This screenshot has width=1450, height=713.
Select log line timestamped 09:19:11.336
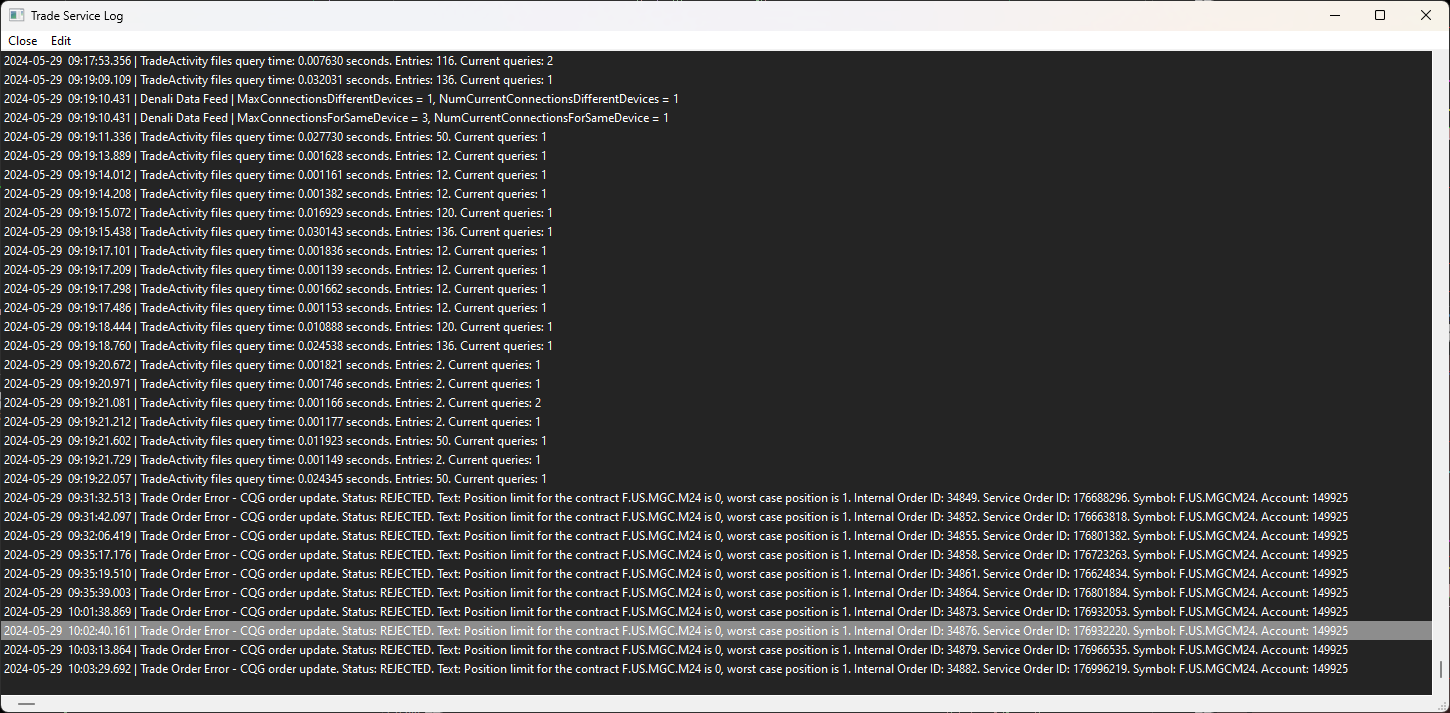(x=716, y=137)
